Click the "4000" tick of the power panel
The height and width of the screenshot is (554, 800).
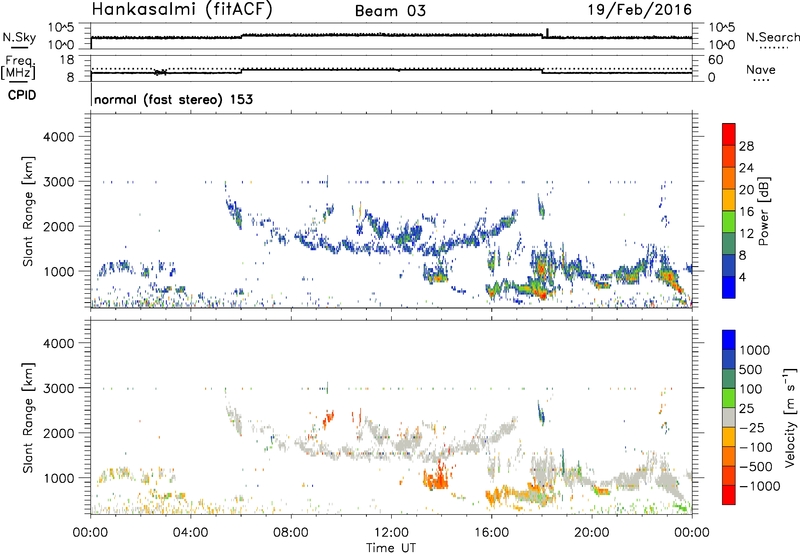tap(59, 137)
